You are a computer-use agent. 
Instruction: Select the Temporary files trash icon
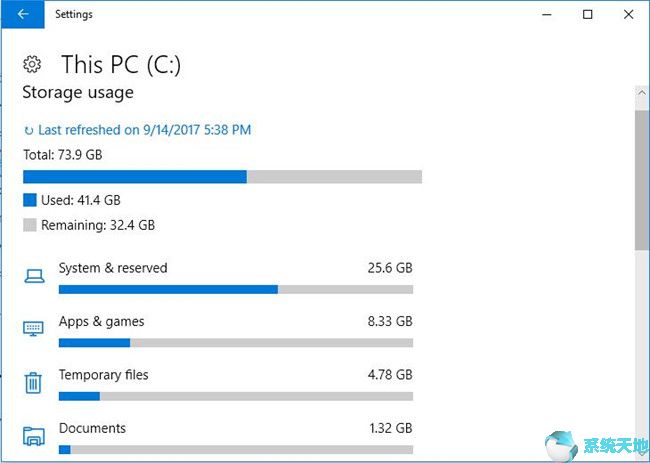click(x=33, y=382)
